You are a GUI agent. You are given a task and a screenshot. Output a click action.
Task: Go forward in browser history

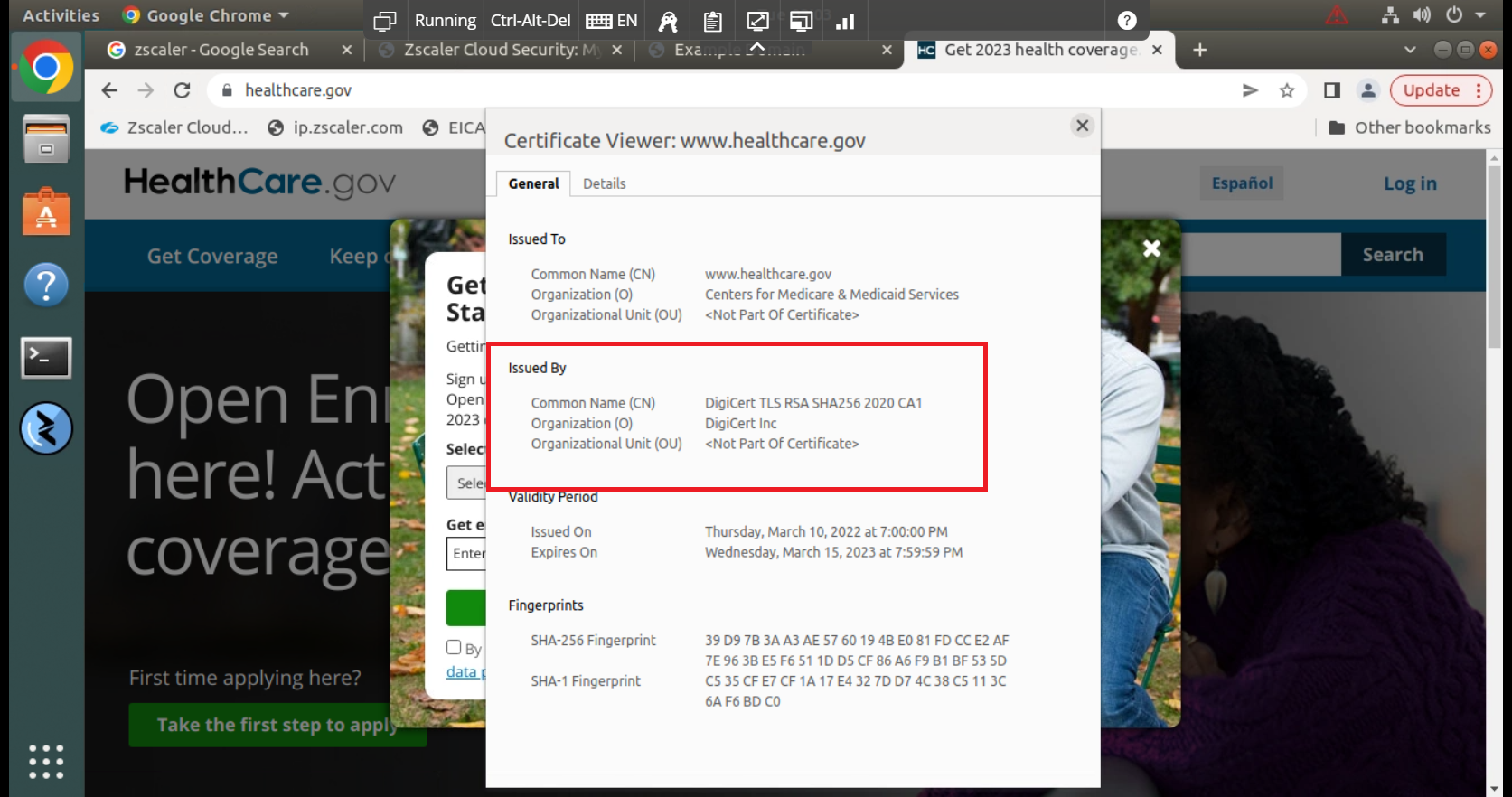tap(146, 90)
